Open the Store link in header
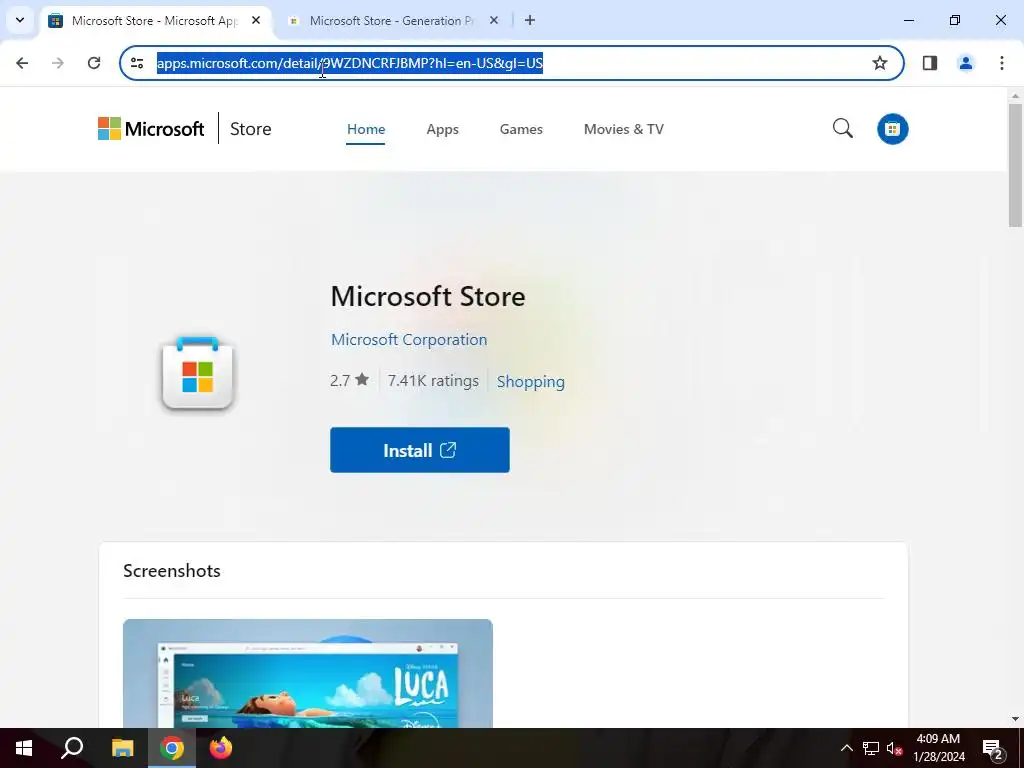 (x=251, y=129)
